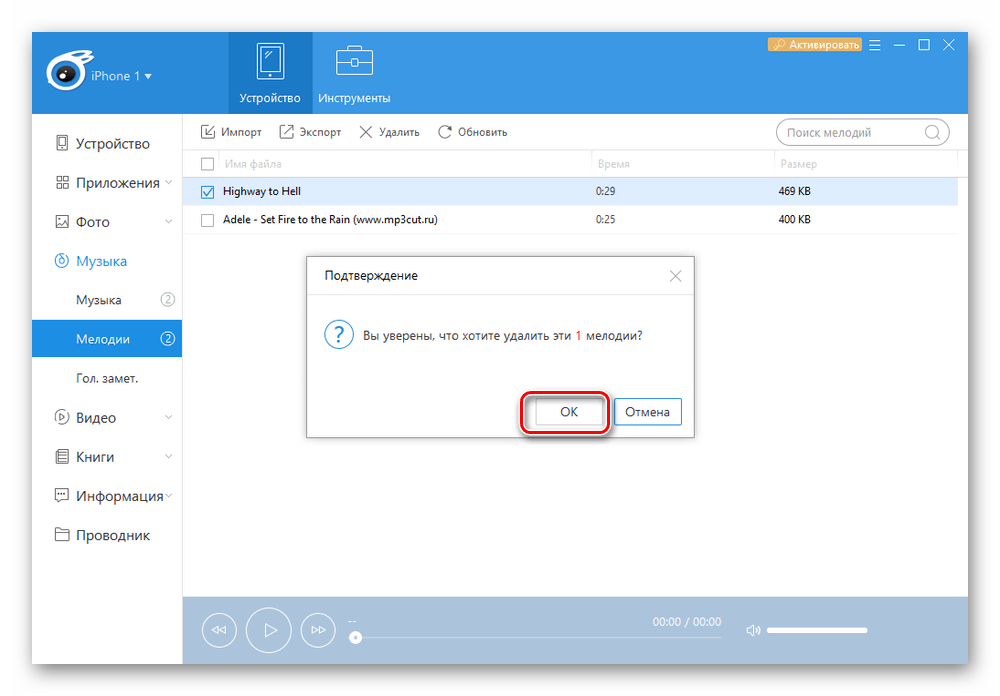Expand the Информация chevron
Viewport: 1000px width, 696px height.
tap(169, 496)
